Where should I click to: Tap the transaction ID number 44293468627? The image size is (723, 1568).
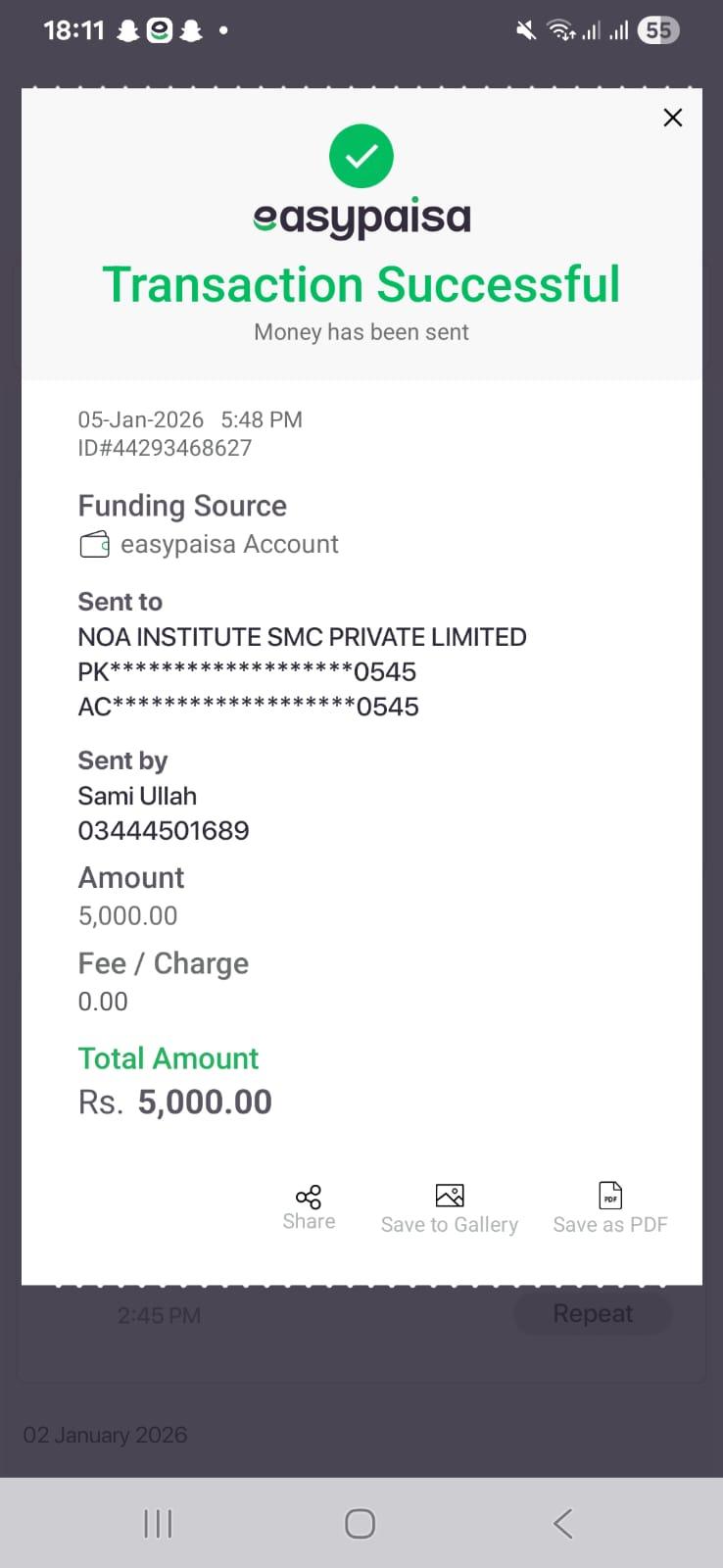[x=165, y=448]
